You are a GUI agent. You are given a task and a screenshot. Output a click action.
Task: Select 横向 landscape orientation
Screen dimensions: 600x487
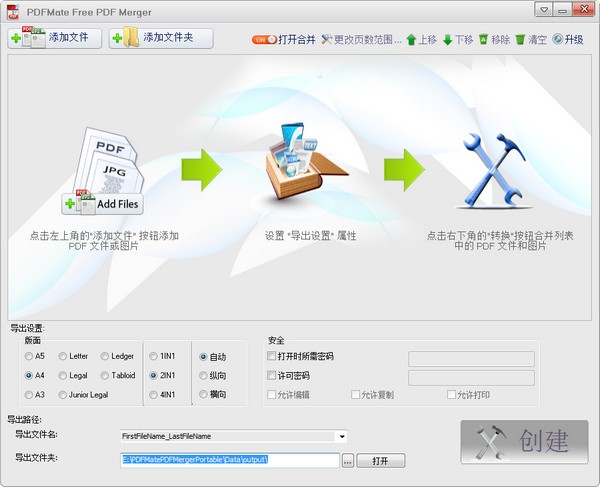(204, 394)
